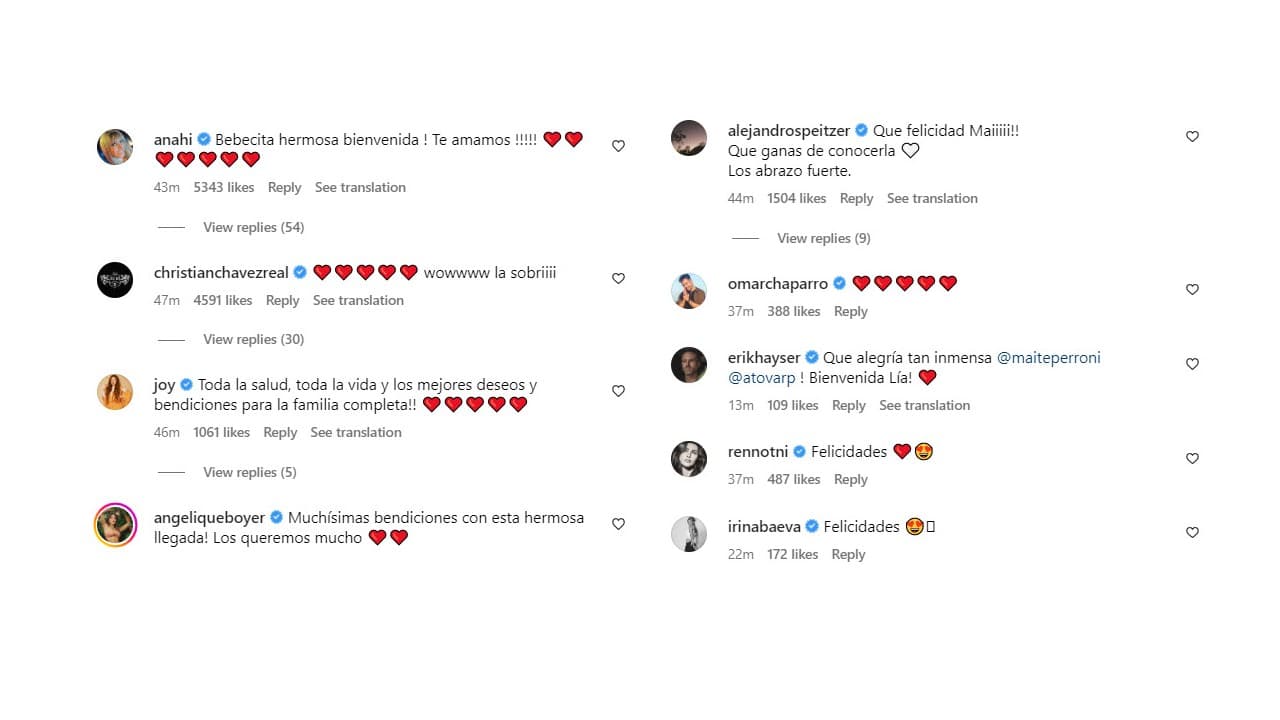Show the 9 replies under alejandrospeitzer's comment

823,238
